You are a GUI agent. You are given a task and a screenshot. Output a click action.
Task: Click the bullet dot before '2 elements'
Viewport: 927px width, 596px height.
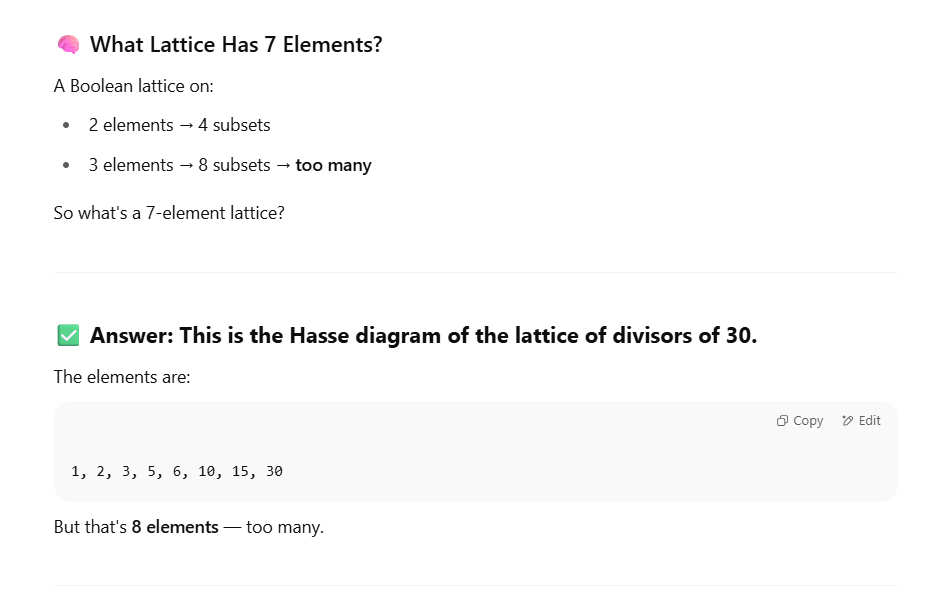click(x=66, y=125)
